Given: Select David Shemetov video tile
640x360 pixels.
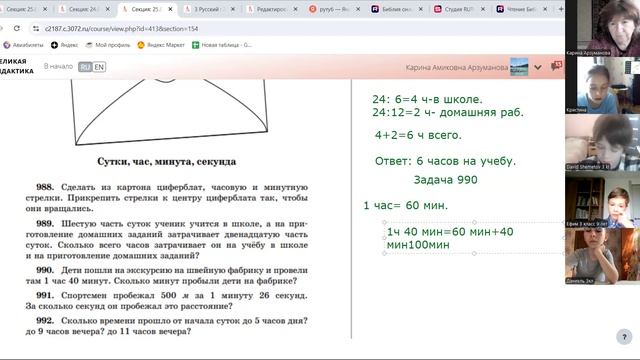Looking at the screenshot, I should click(x=602, y=142).
